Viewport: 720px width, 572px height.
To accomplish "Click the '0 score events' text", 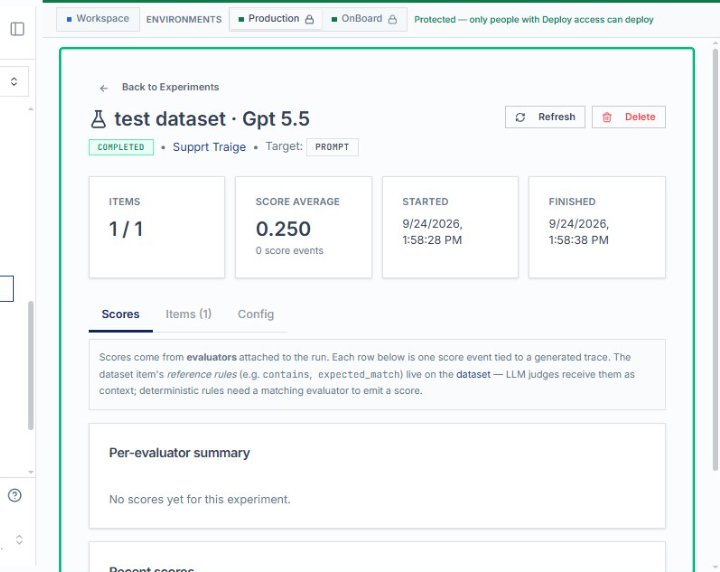I will [290, 251].
